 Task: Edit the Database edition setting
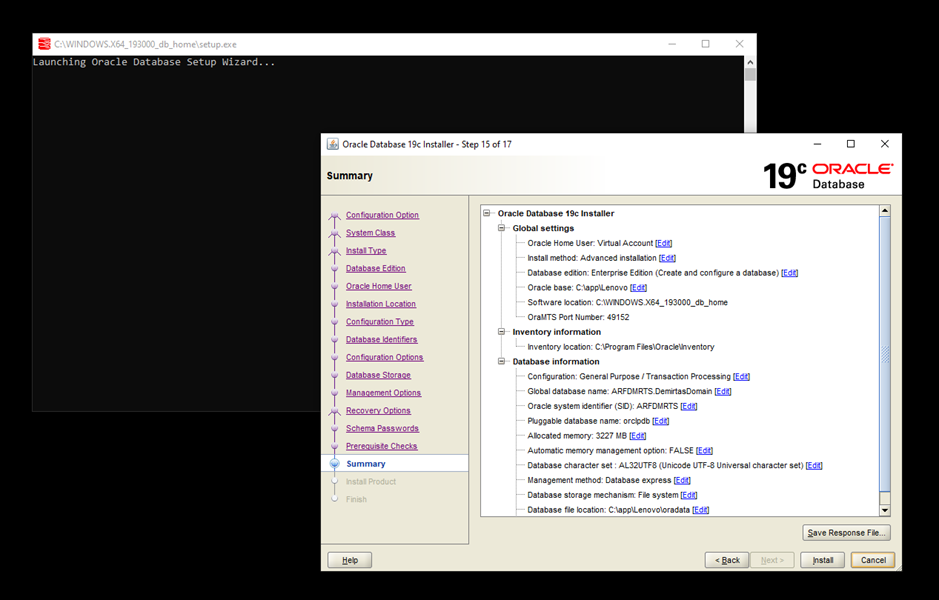point(789,273)
